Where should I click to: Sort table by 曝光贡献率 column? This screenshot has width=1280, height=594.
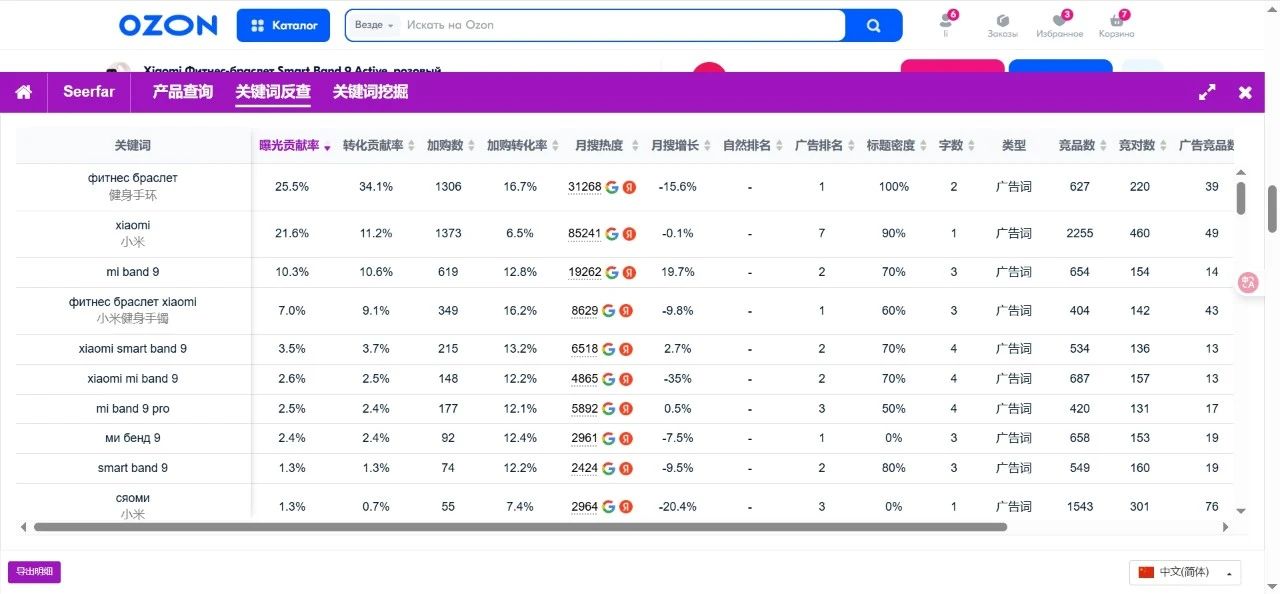tap(295, 146)
